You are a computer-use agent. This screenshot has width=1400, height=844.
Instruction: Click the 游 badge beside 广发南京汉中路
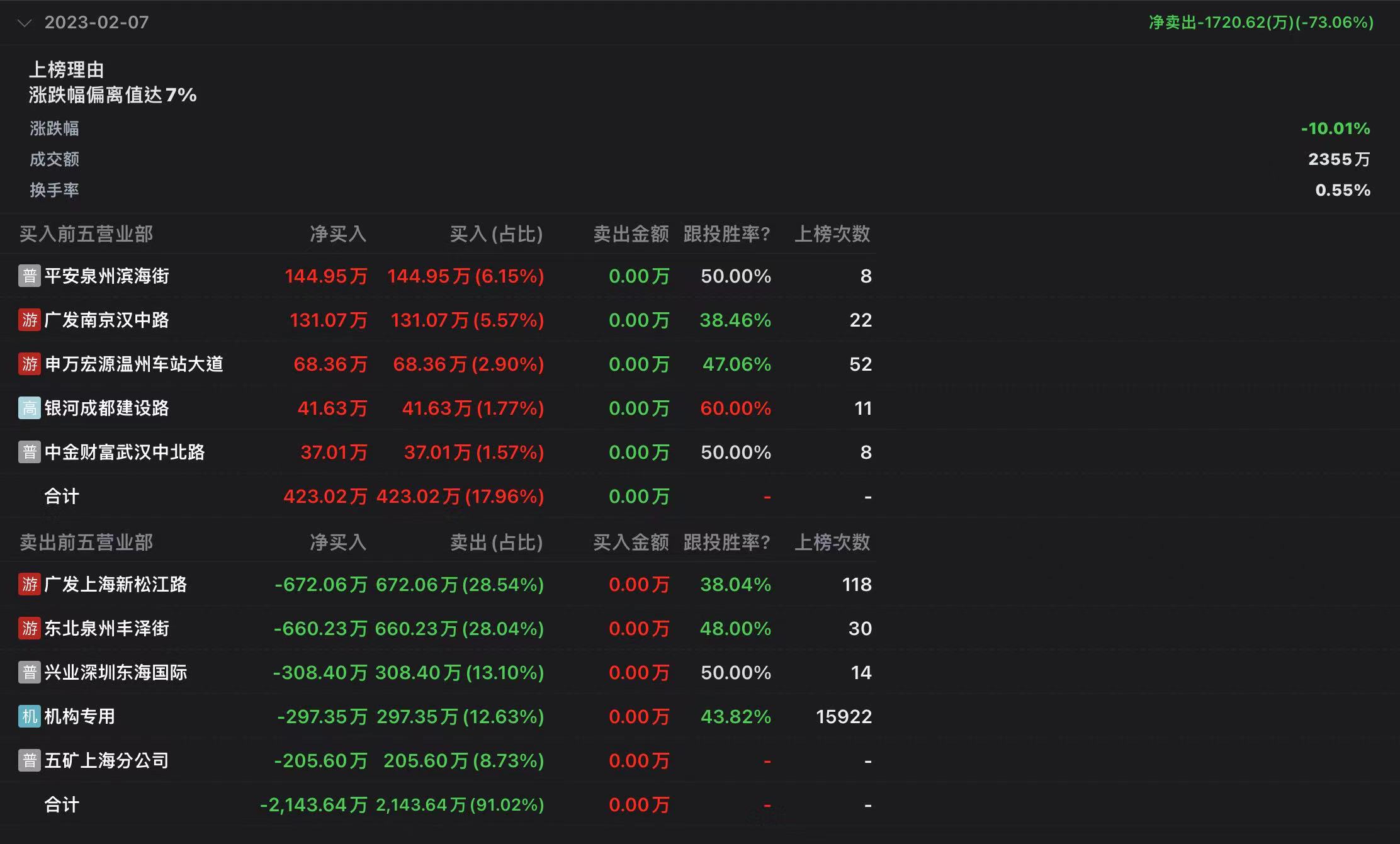pos(30,320)
